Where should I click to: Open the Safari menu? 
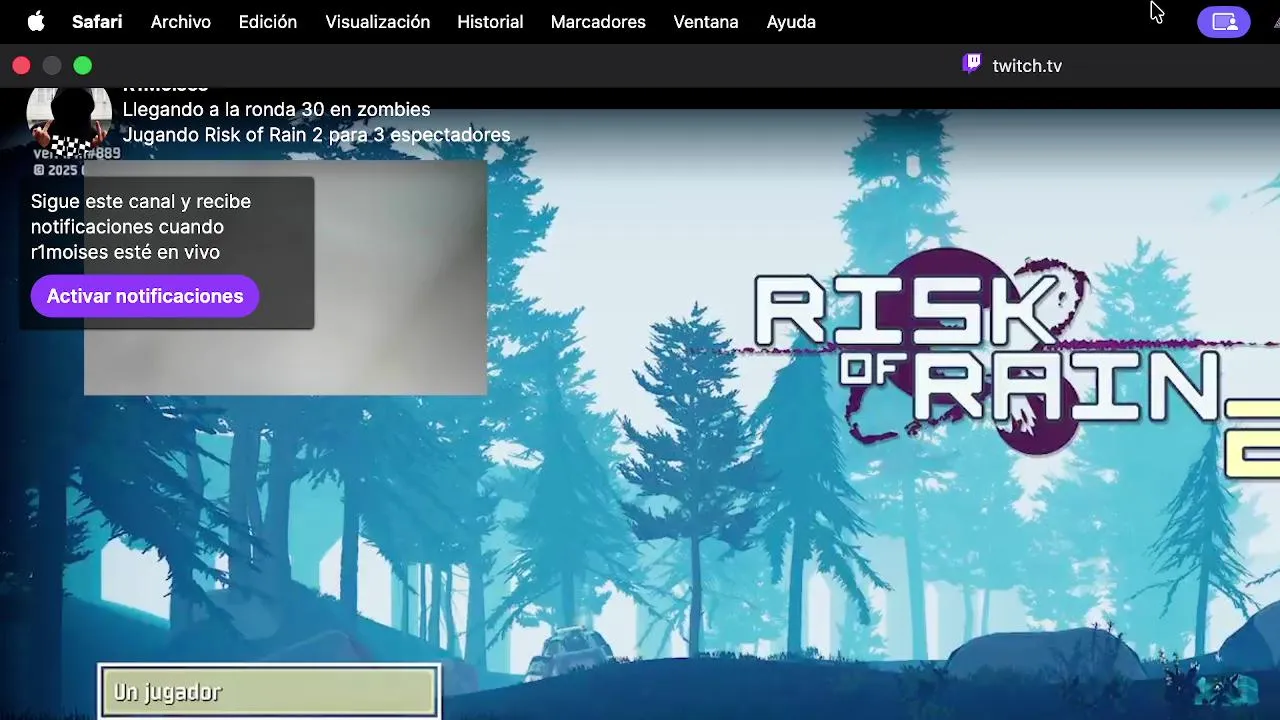pyautogui.click(x=97, y=21)
